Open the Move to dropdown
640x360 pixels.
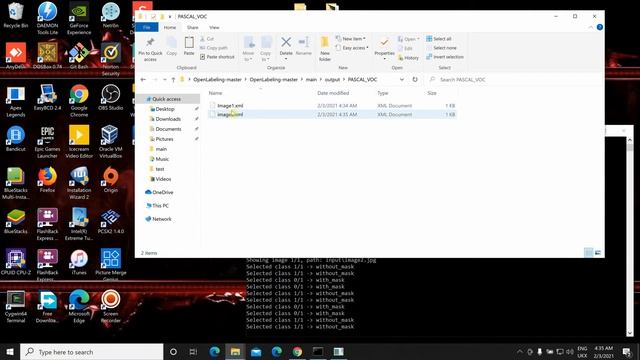tap(248, 49)
